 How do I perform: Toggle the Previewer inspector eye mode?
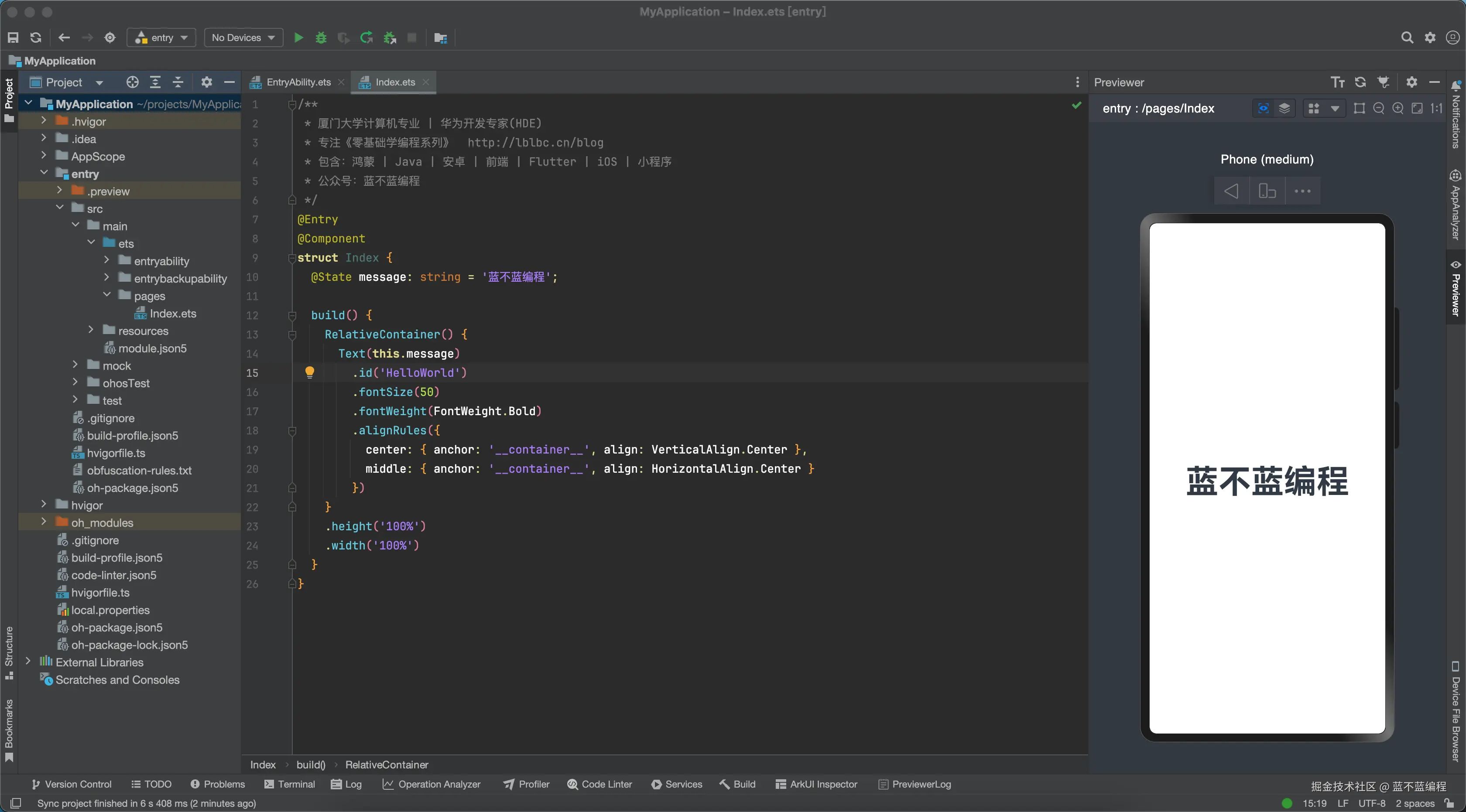pyautogui.click(x=1264, y=108)
